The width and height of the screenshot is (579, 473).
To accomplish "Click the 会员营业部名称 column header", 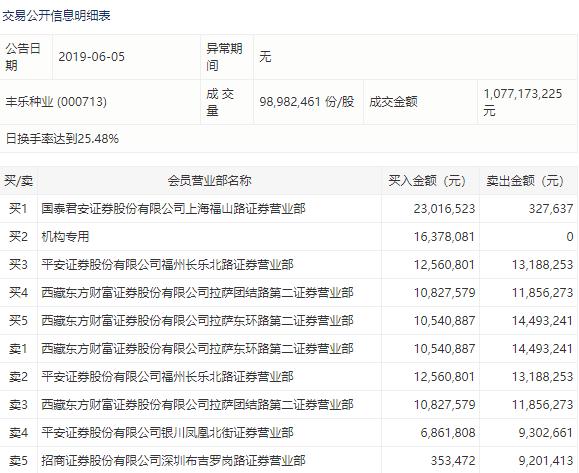I will click(x=209, y=181).
